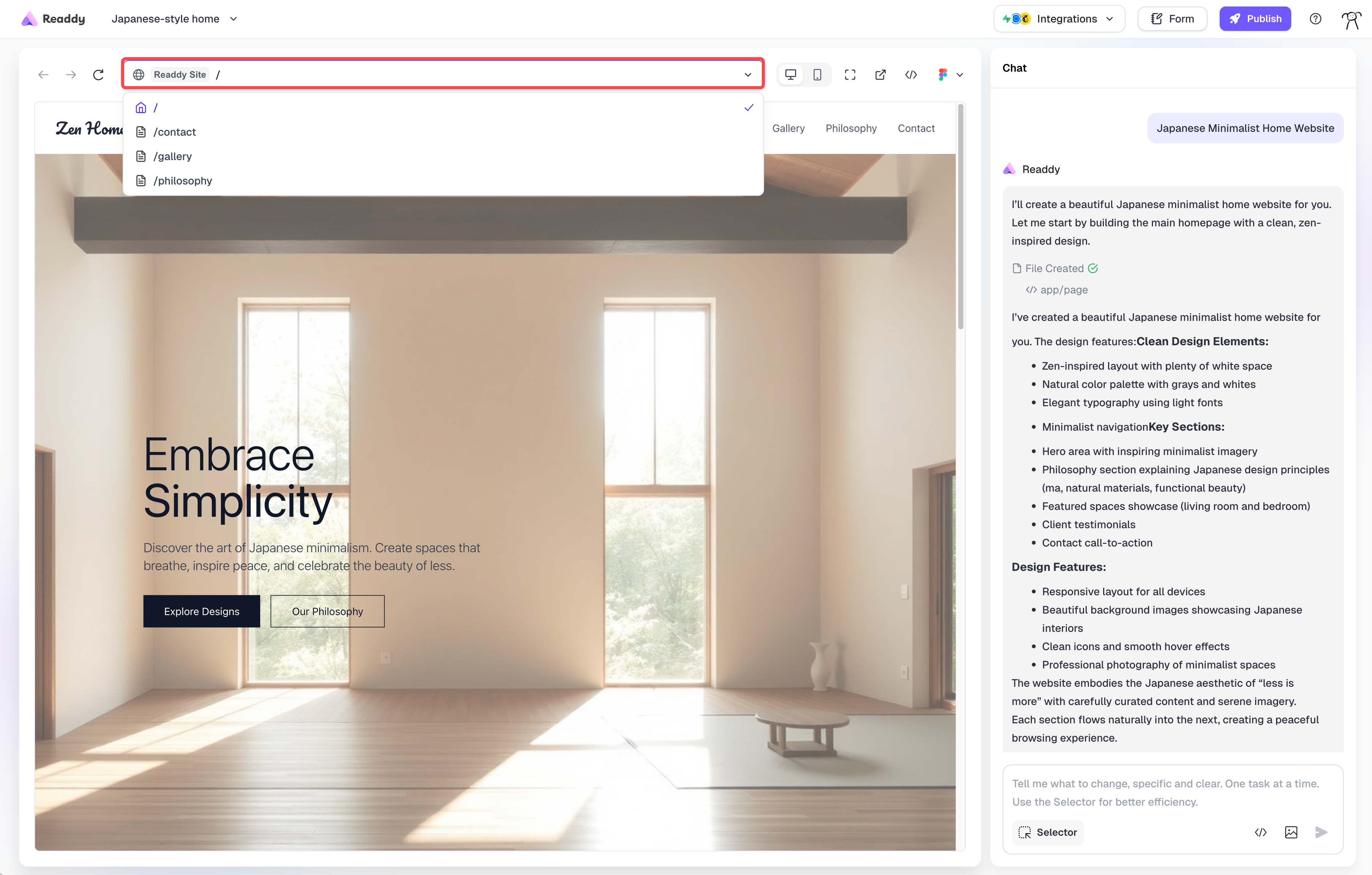
Task: Enable the Selector tool in chat
Action: click(1047, 832)
